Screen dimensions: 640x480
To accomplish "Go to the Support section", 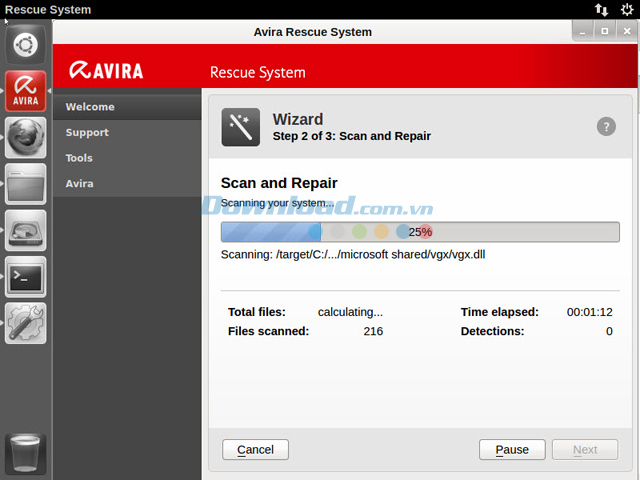I will pos(87,132).
